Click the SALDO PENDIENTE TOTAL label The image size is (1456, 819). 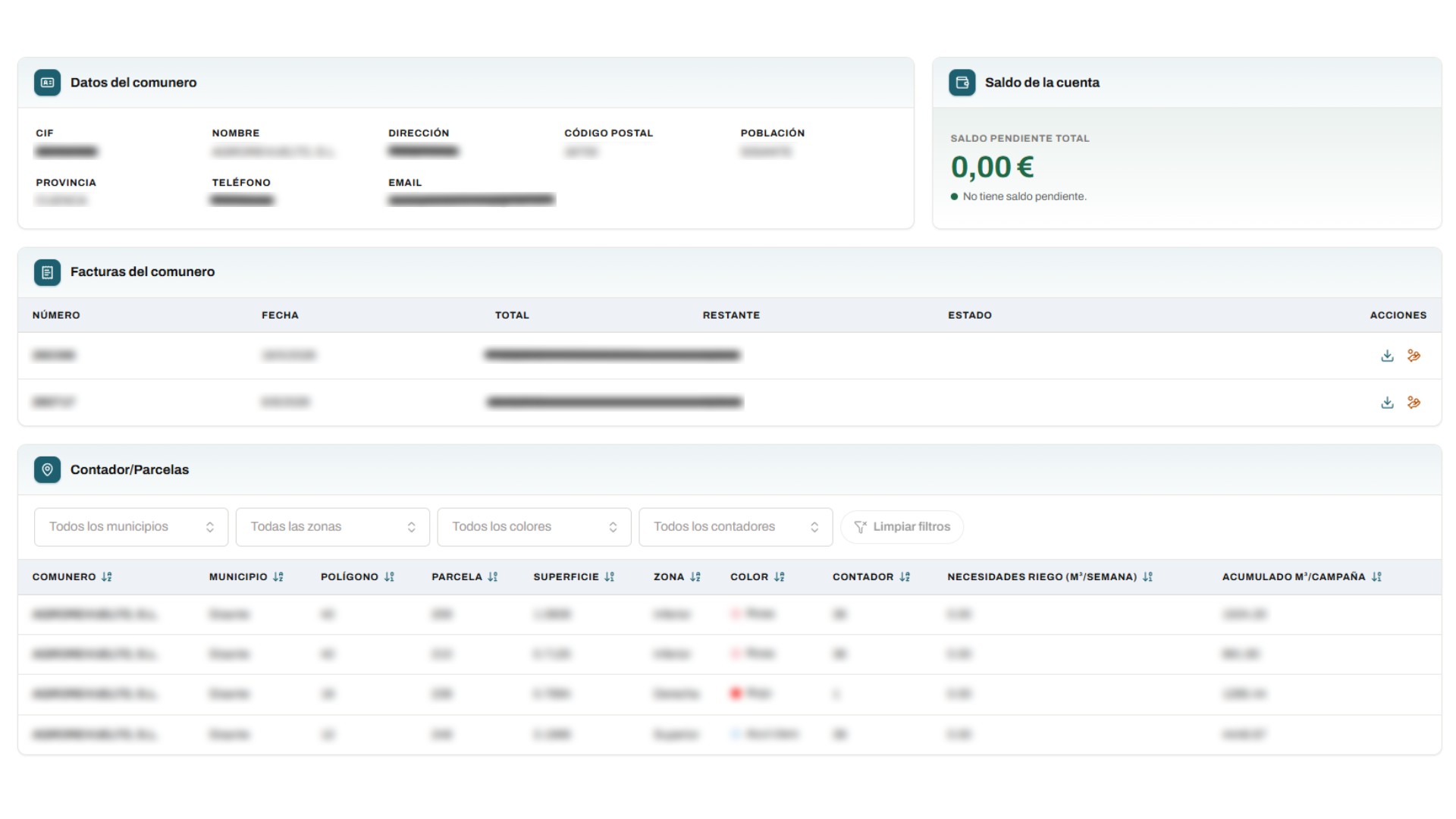coord(1020,139)
